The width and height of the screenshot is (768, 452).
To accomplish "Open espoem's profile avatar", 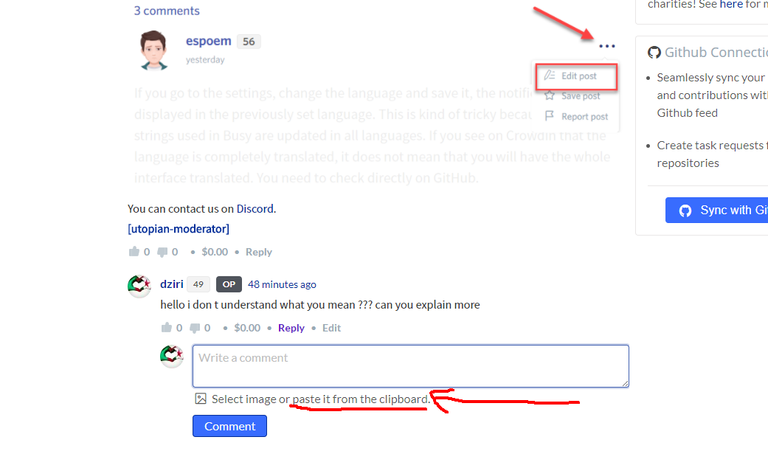I will click(154, 50).
